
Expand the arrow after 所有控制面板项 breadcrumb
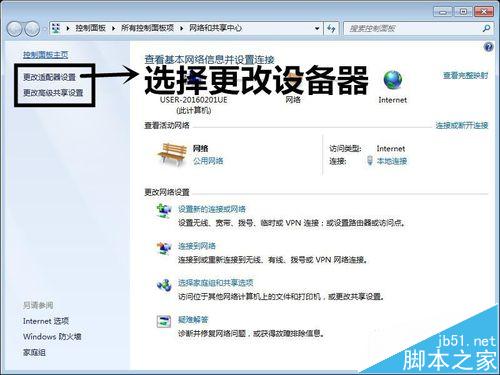(182, 29)
